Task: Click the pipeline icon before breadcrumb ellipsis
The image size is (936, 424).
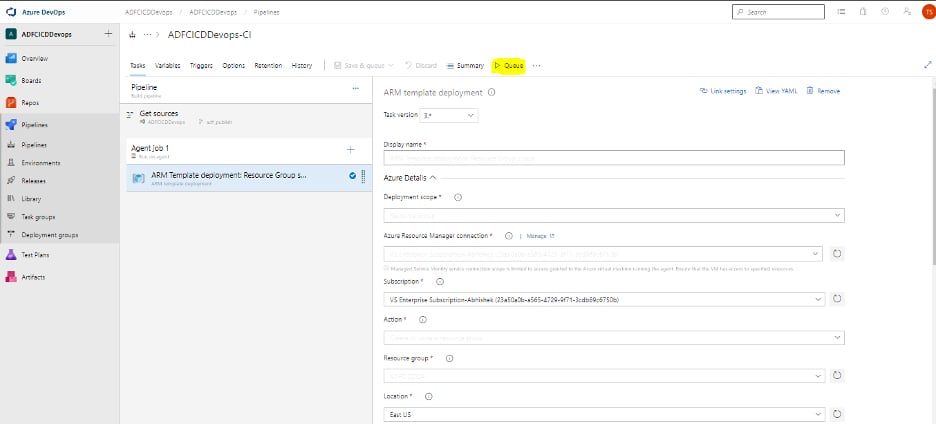Action: coord(133,35)
